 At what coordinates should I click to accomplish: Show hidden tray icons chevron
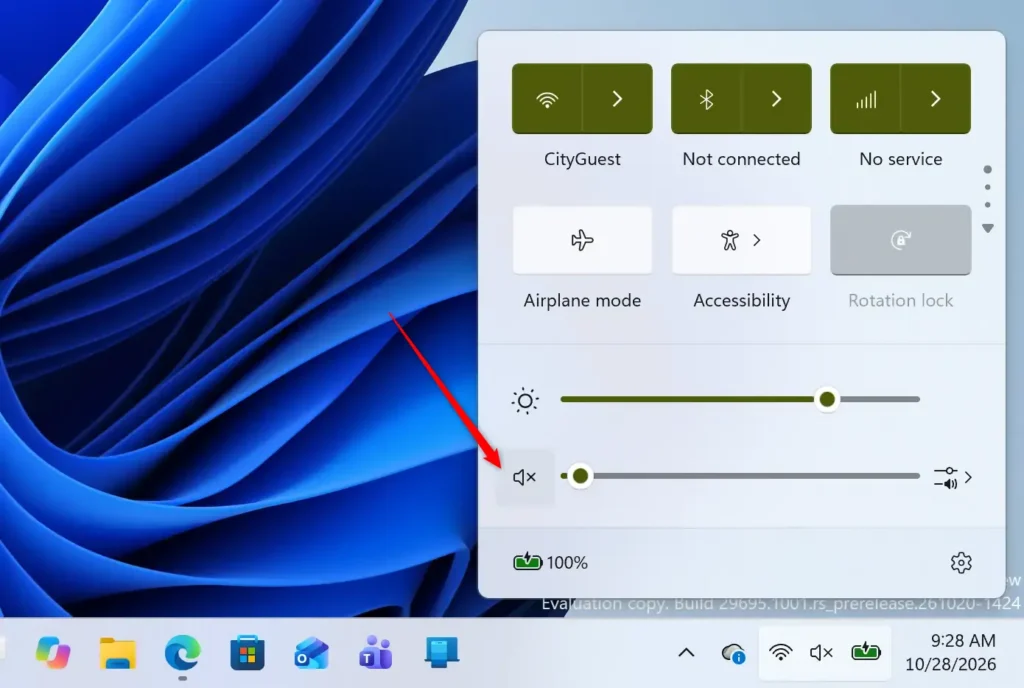click(x=686, y=652)
